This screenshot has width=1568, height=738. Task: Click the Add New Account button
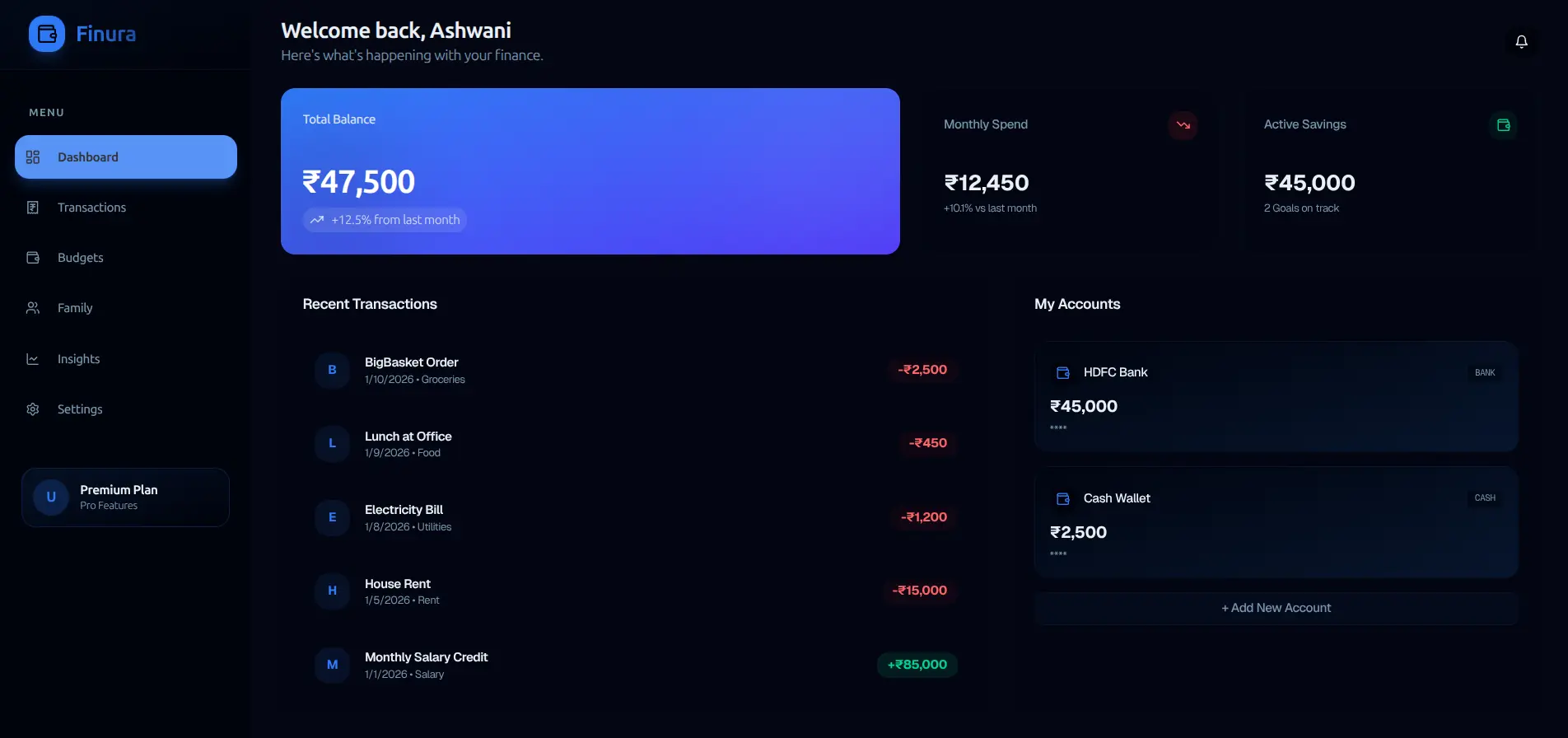click(x=1276, y=608)
